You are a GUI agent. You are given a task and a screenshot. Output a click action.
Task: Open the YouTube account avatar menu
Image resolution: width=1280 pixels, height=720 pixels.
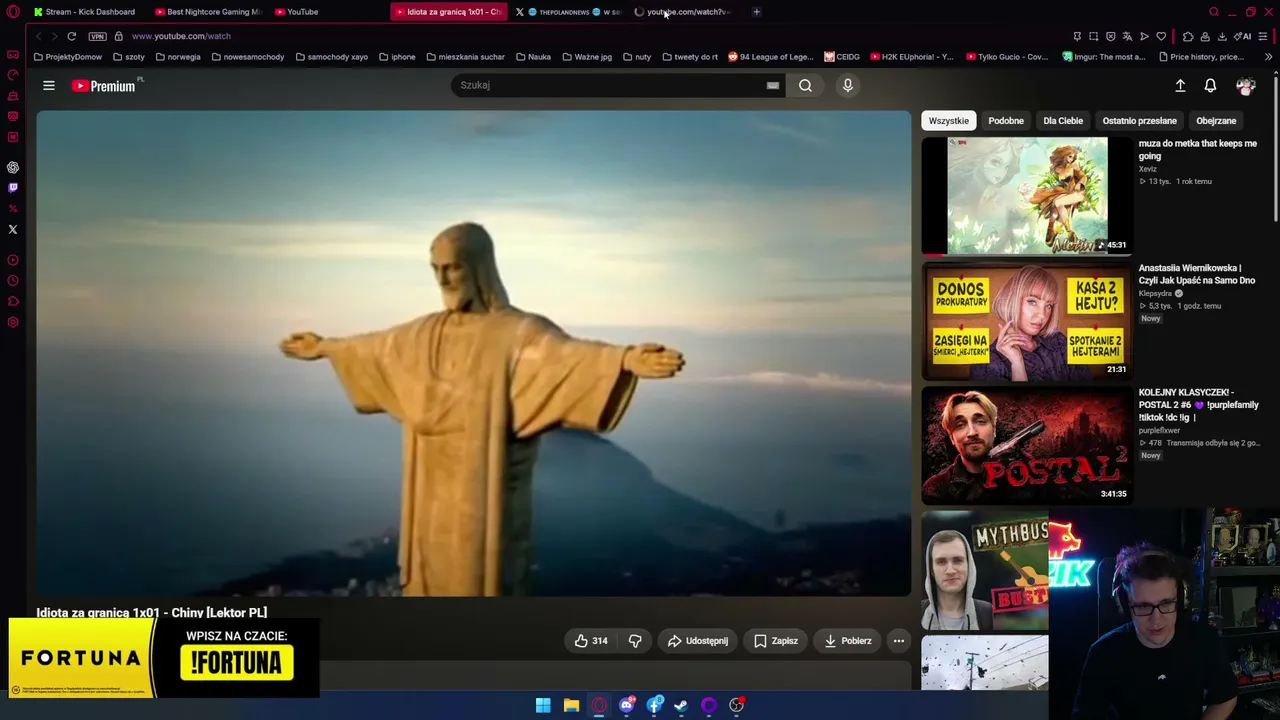1245,86
